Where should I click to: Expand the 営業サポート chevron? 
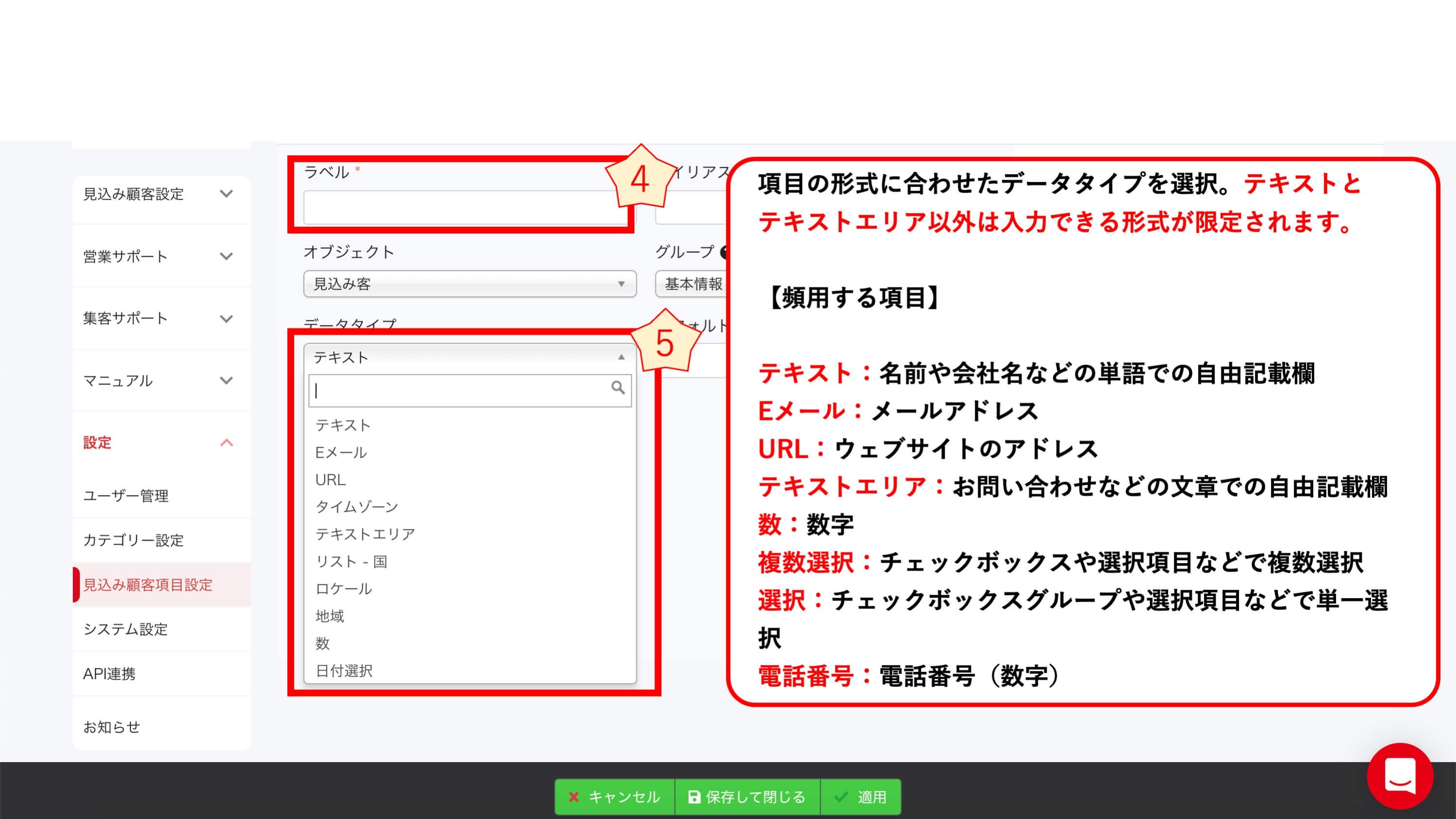(x=226, y=257)
